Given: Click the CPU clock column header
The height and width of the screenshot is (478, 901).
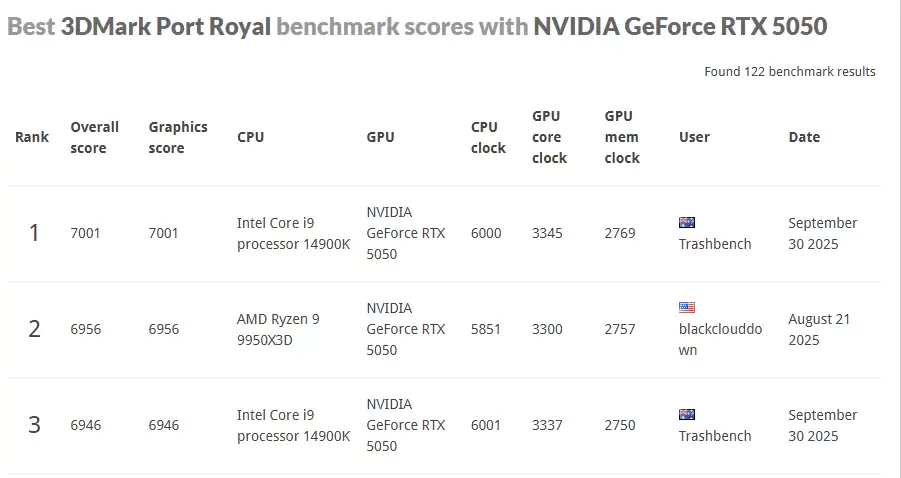Looking at the screenshot, I should 488,137.
